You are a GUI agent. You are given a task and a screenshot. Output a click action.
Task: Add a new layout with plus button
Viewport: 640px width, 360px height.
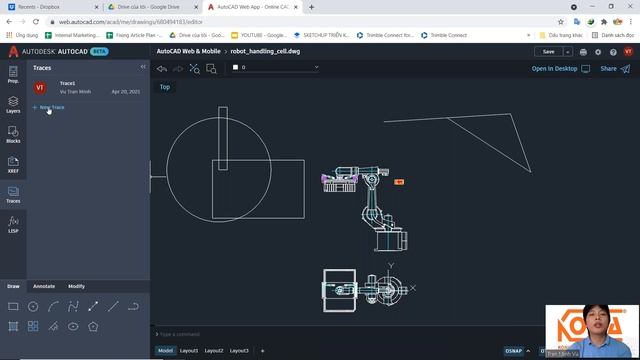click(x=262, y=351)
